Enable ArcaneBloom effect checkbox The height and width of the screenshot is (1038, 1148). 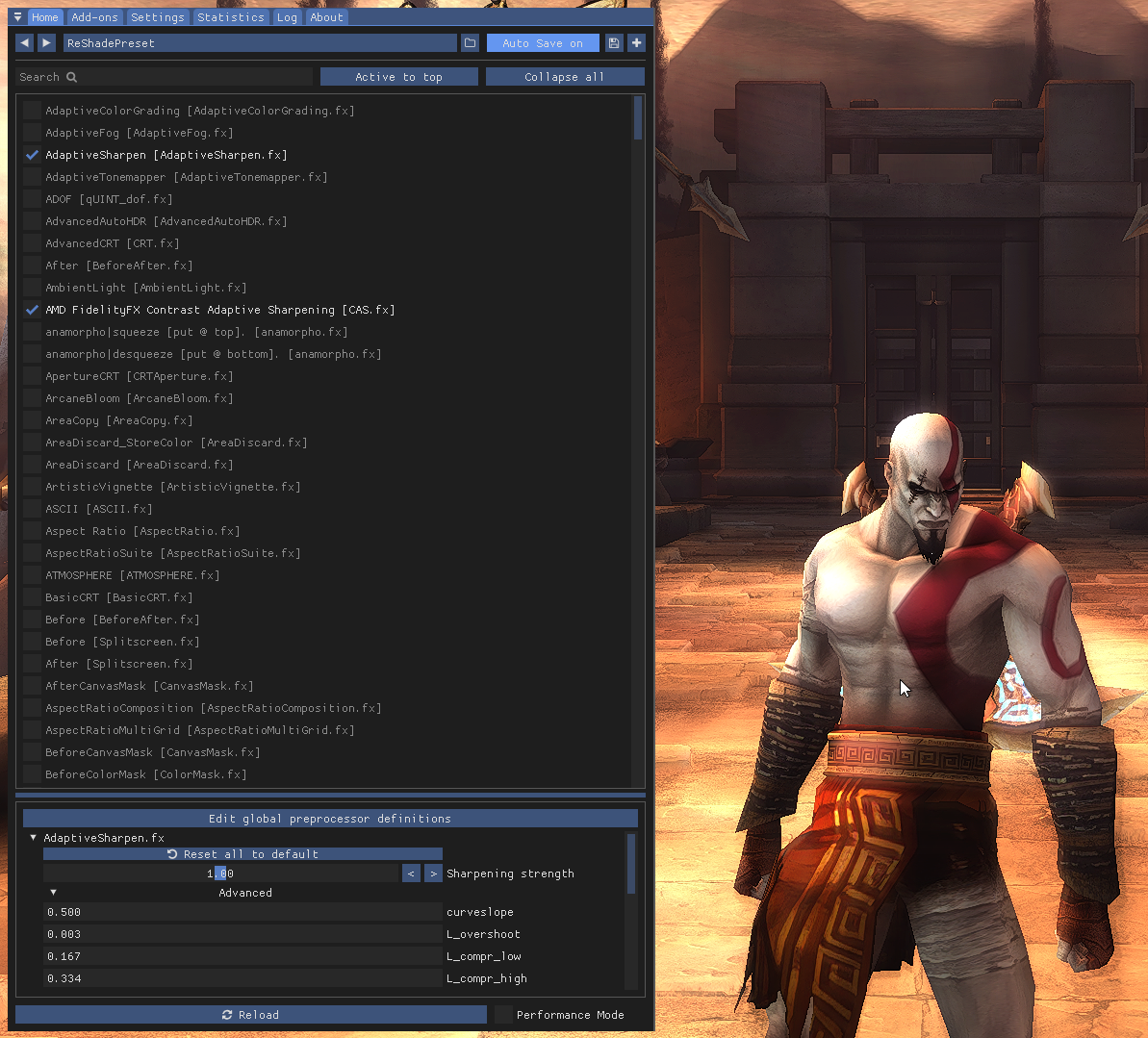32,398
